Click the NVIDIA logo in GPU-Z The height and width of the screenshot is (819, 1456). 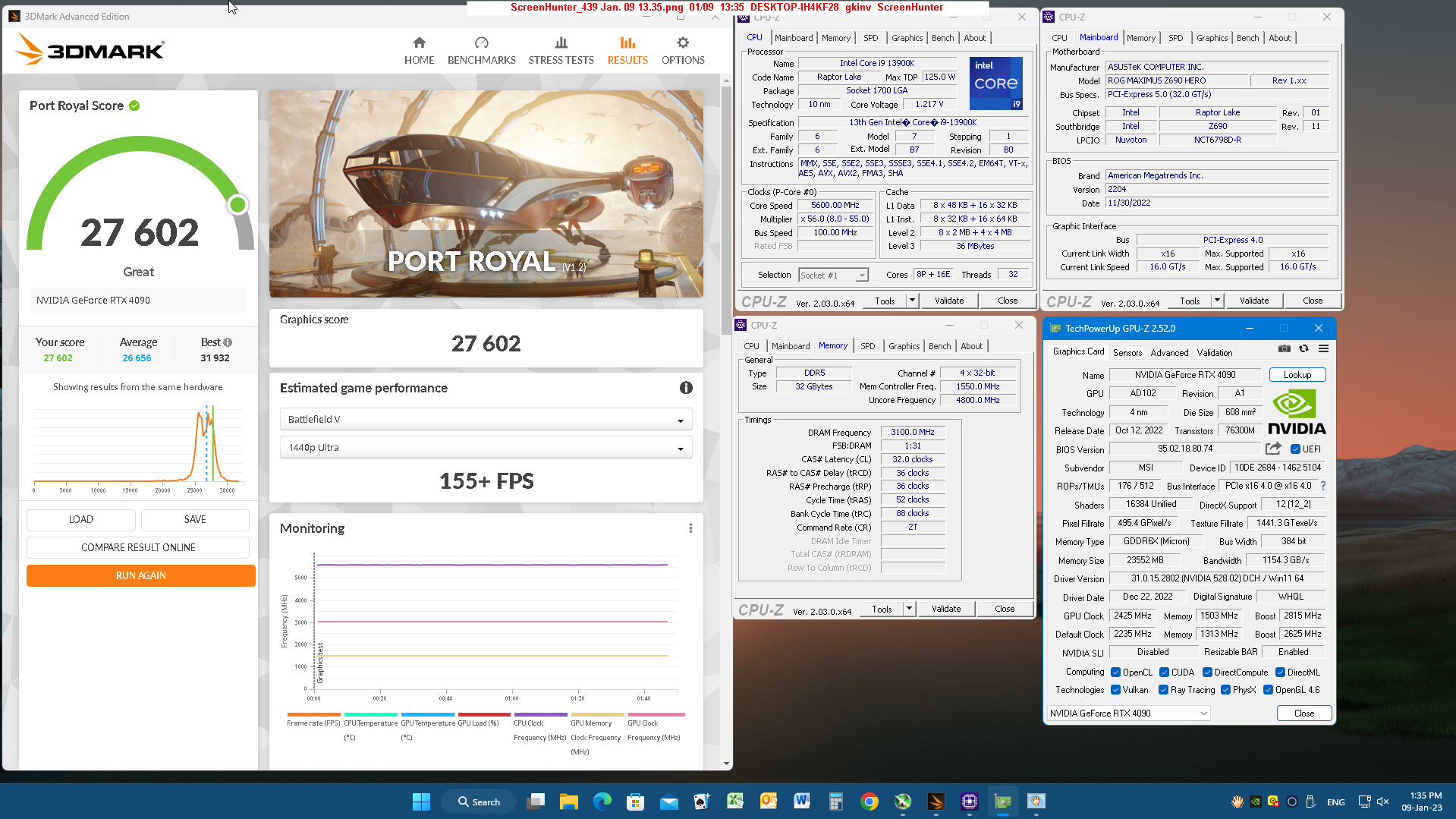click(1297, 412)
